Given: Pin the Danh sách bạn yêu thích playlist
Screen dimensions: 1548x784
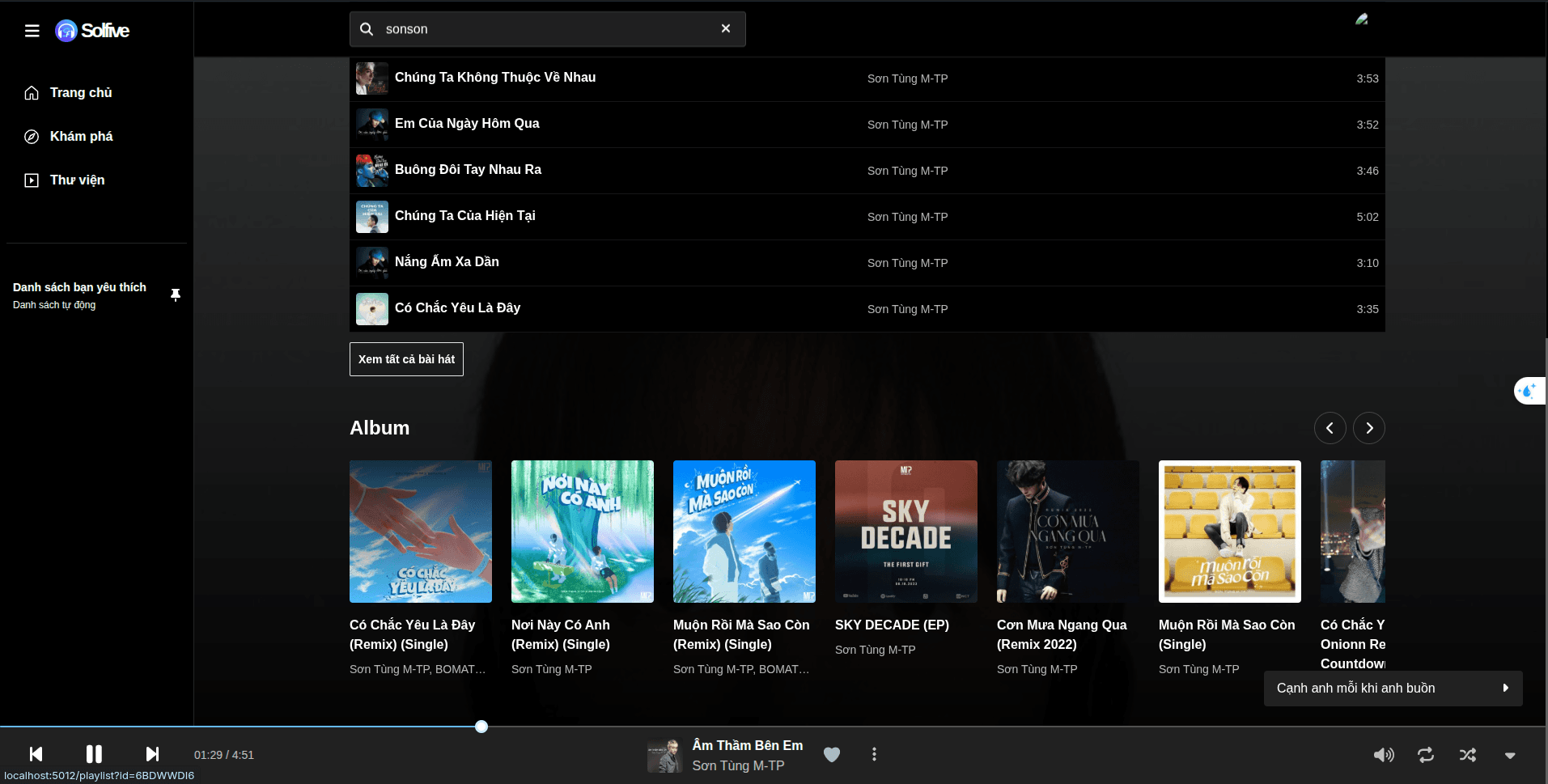Looking at the screenshot, I should pyautogui.click(x=176, y=295).
